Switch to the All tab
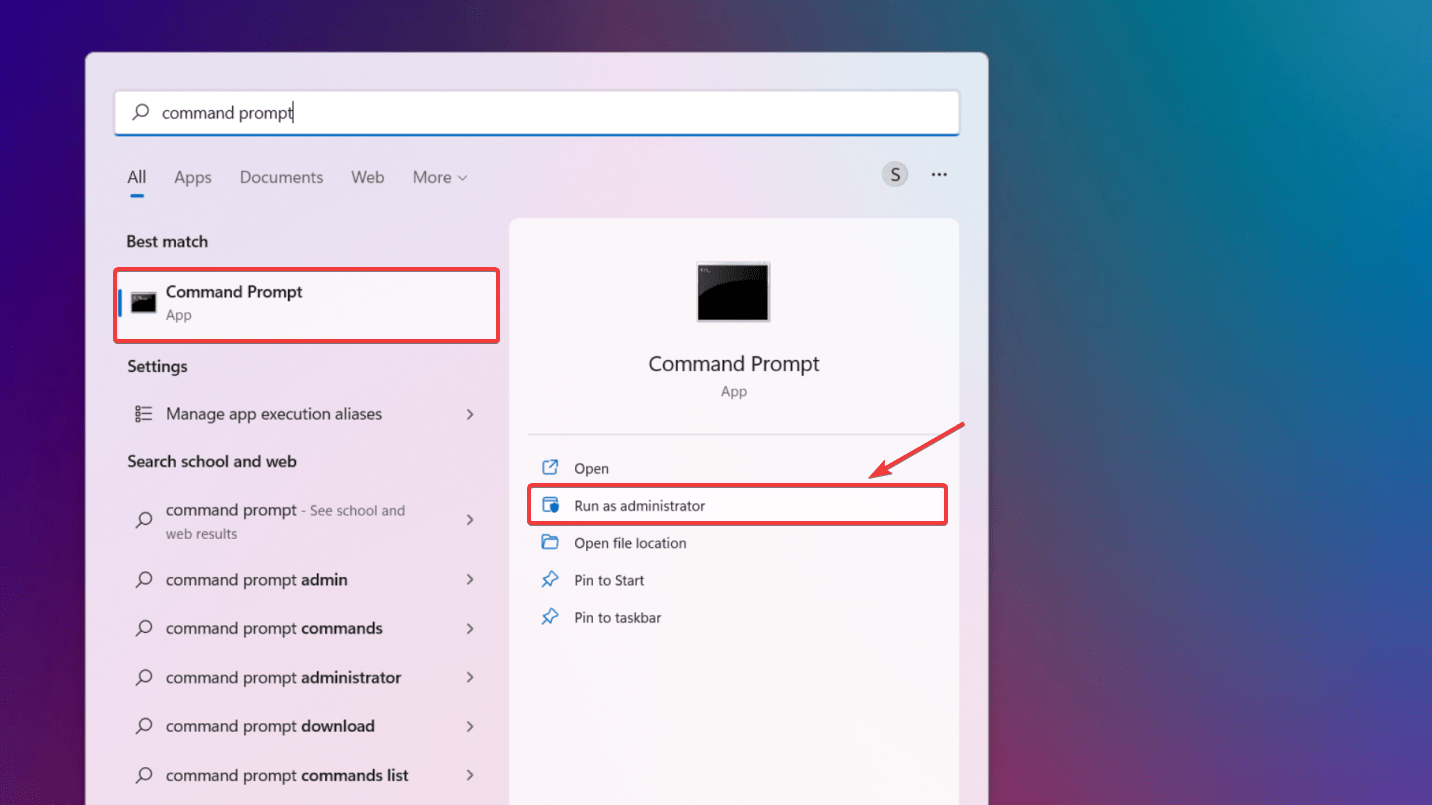 click(137, 177)
